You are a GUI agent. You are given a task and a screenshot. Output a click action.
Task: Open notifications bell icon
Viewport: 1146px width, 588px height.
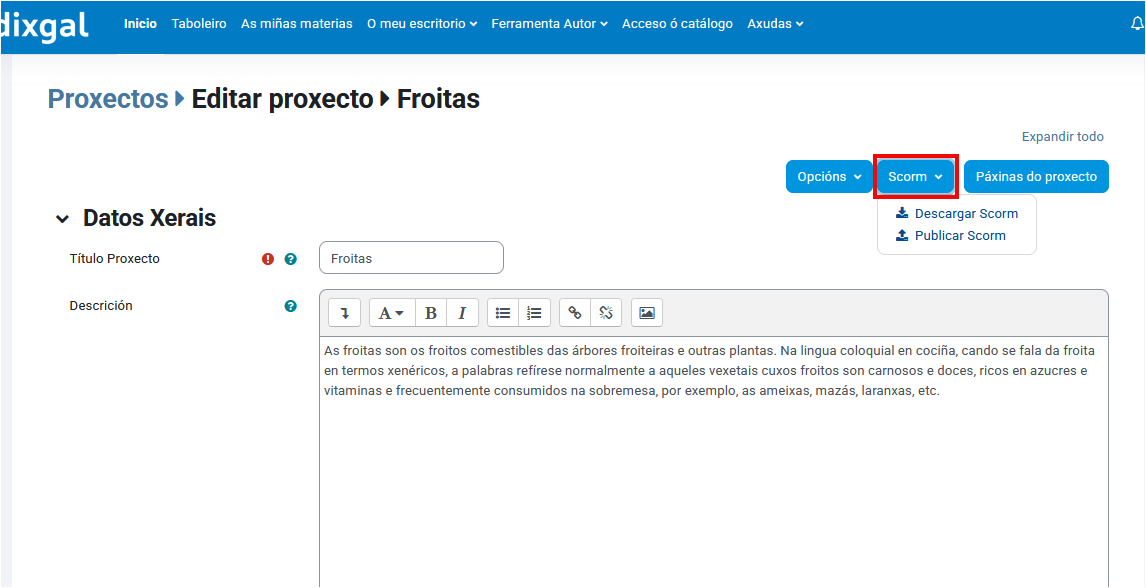pos(1137,24)
